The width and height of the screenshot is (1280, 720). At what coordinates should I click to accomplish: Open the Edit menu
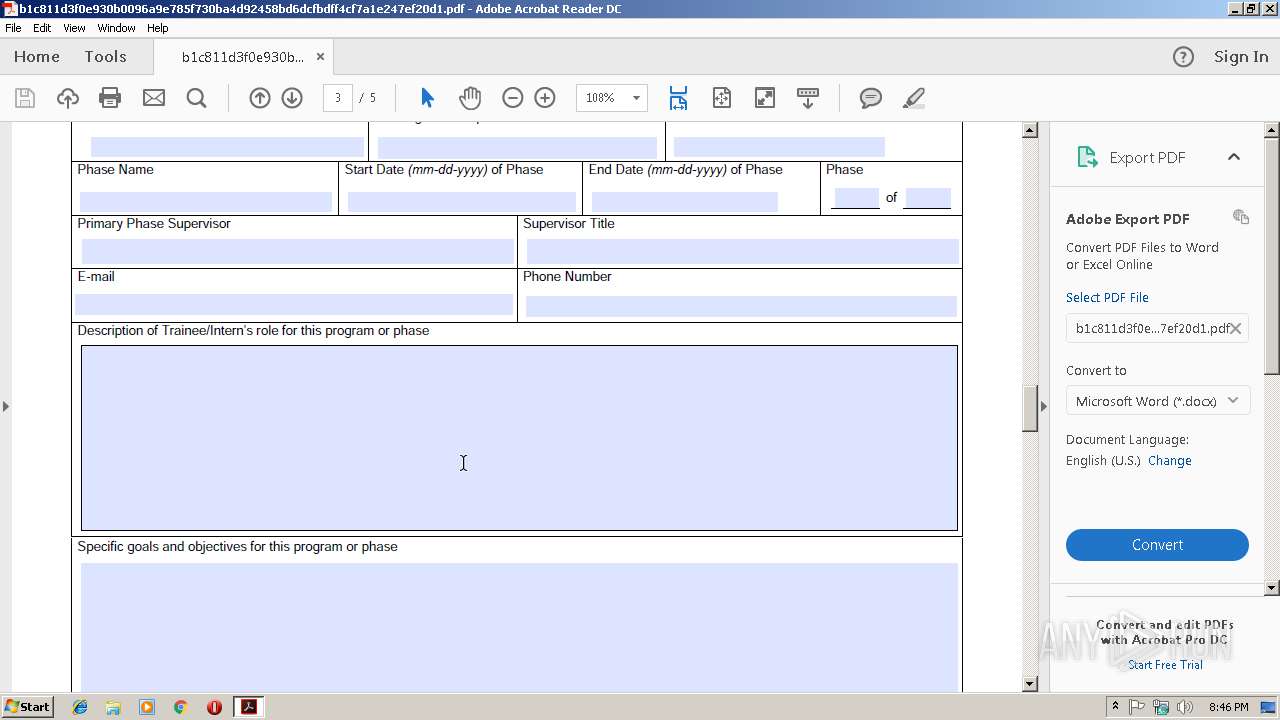click(42, 28)
